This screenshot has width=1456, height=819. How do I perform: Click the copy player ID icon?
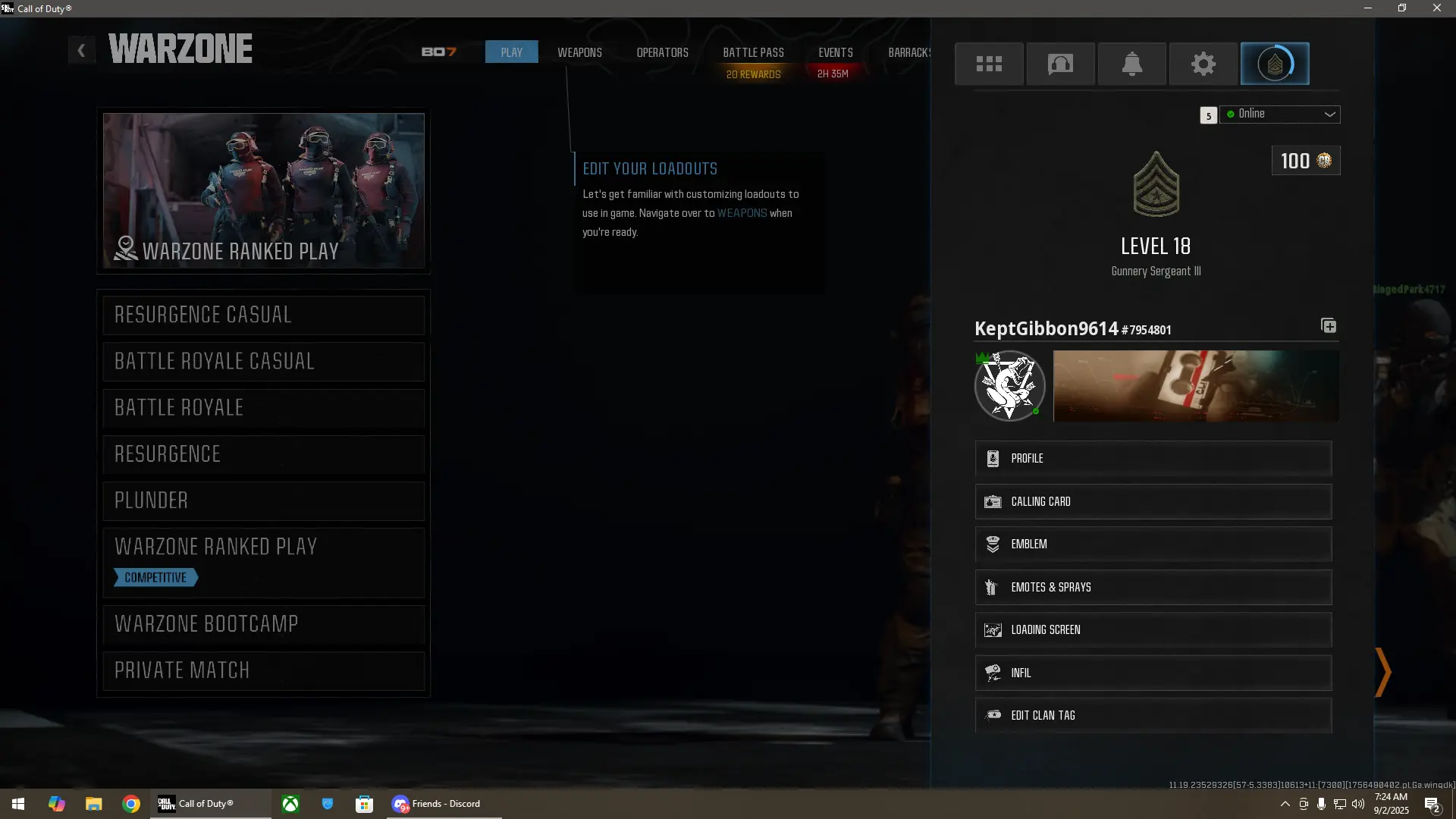click(x=1329, y=326)
